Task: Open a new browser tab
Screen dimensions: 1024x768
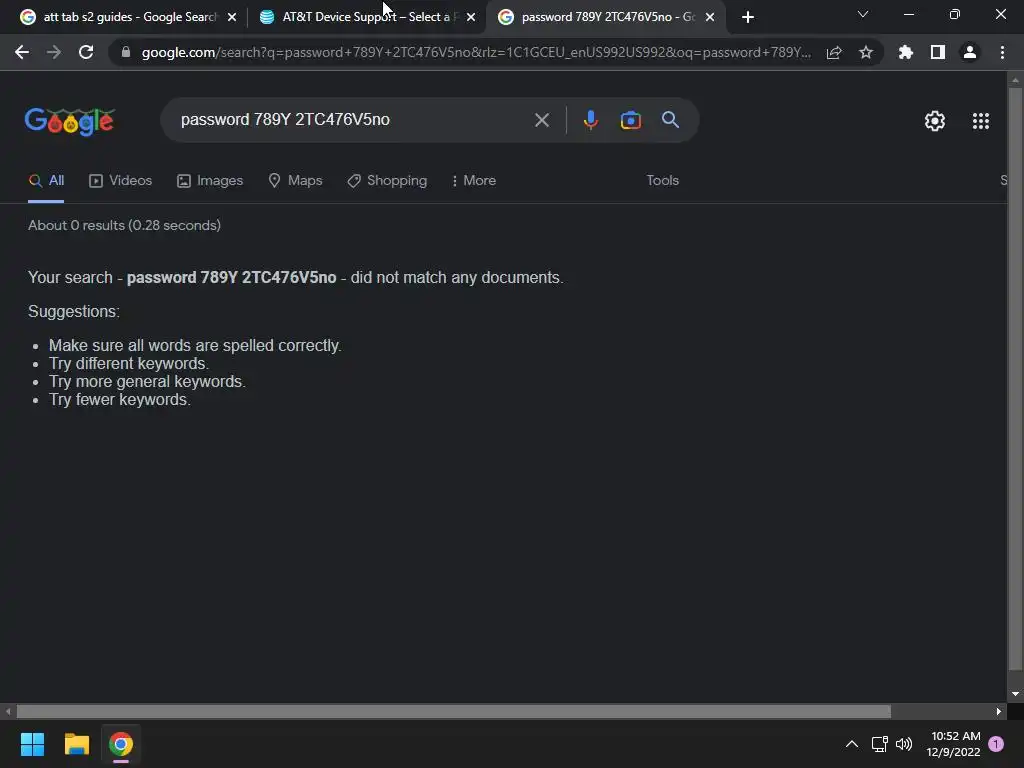Action: point(748,17)
